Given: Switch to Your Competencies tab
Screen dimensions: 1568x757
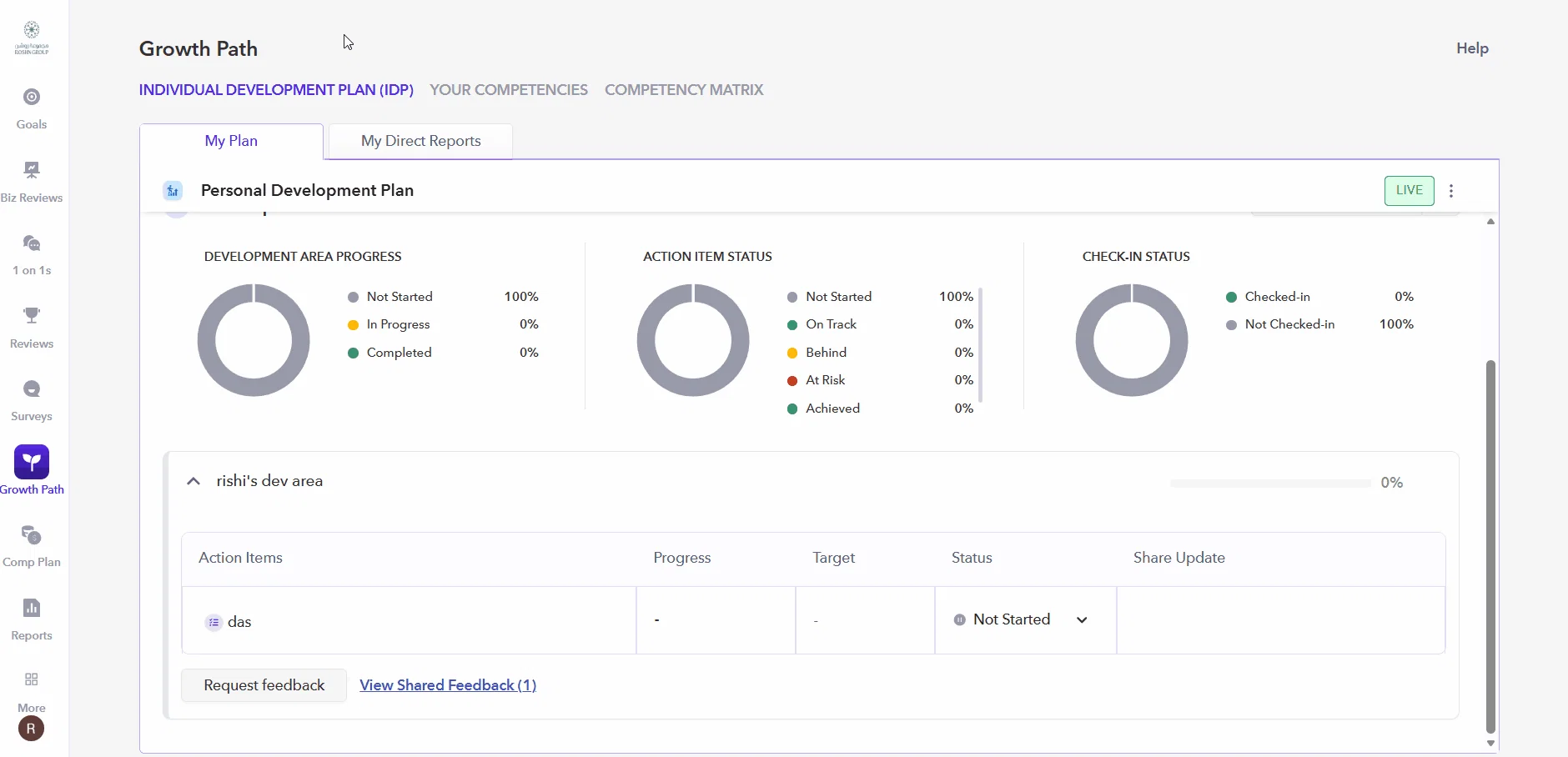Looking at the screenshot, I should coord(509,90).
